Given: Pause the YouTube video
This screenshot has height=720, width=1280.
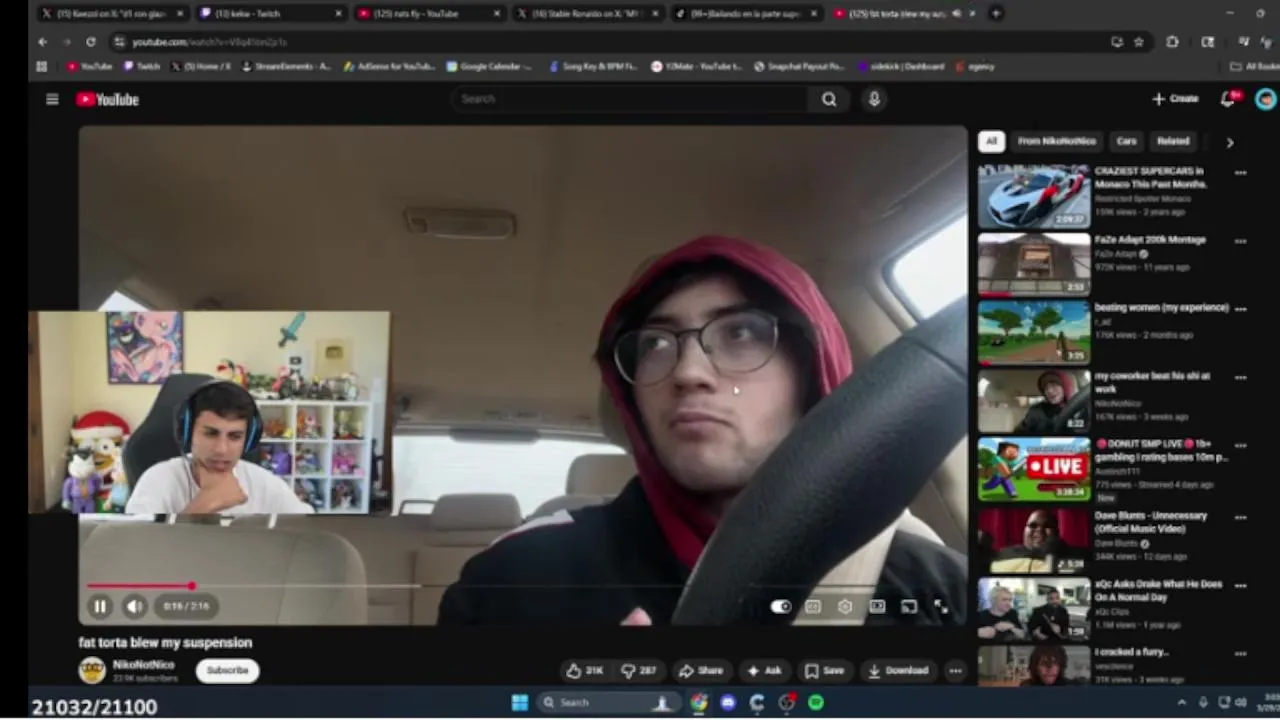Looking at the screenshot, I should (100, 606).
